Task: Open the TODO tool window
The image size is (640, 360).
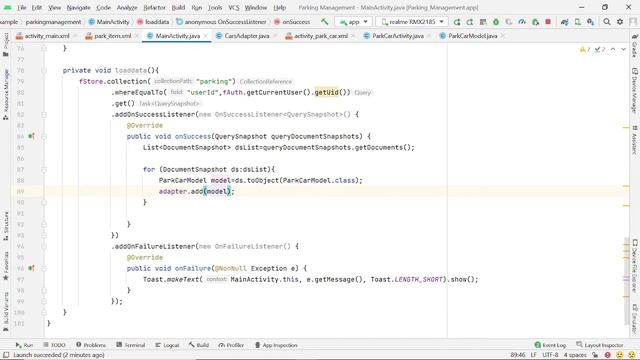Action: [x=54, y=345]
